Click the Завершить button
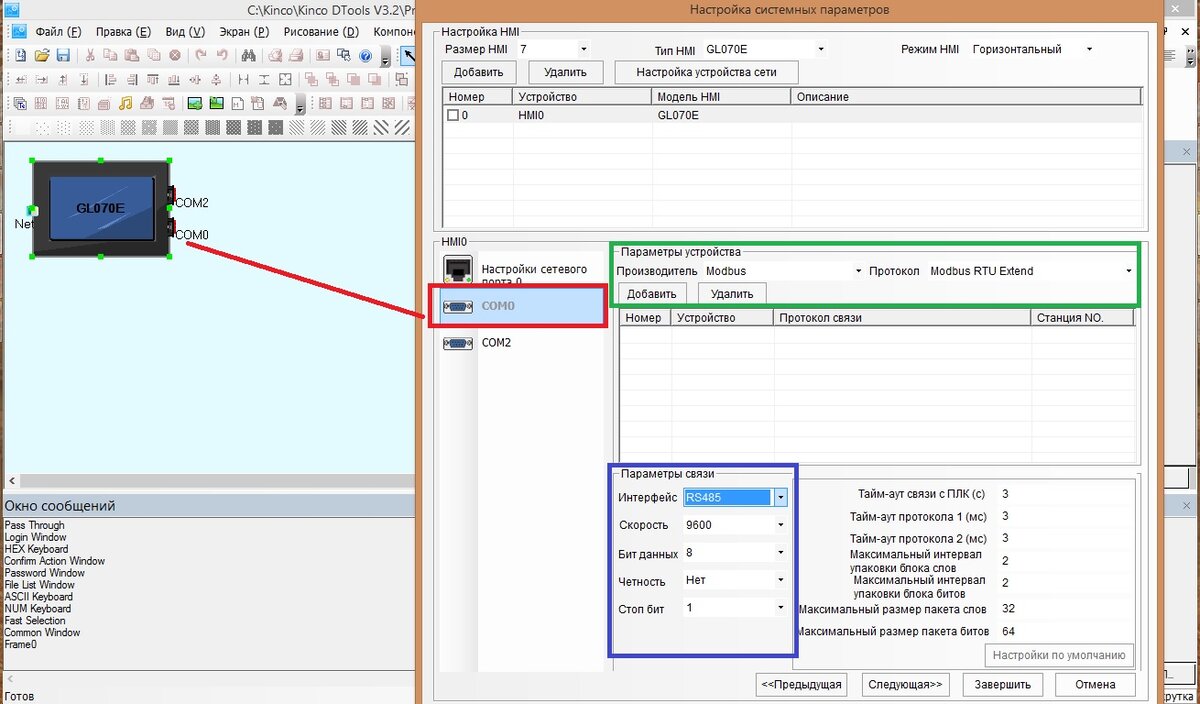The height and width of the screenshot is (704, 1200). [x=1003, y=685]
